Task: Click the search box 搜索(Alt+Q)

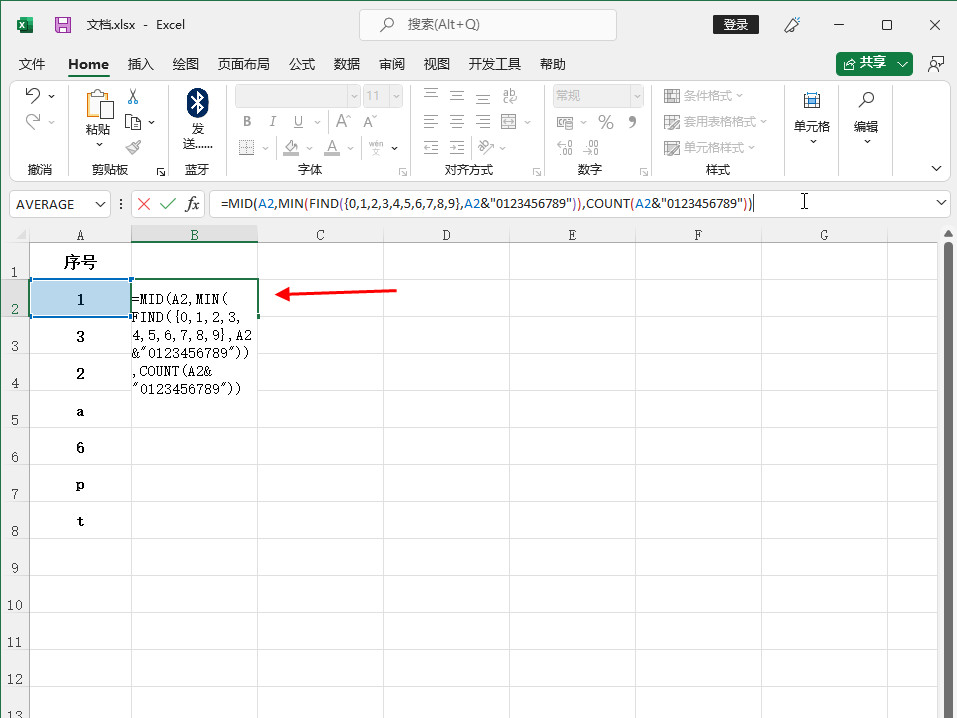Action: [488, 24]
